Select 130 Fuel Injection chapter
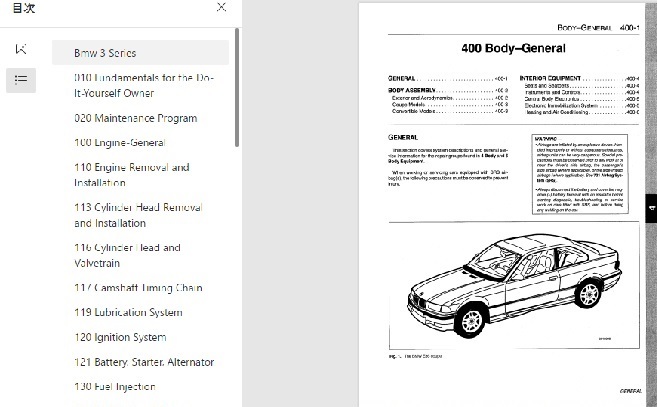Viewport: 657px width, 407px height. [115, 386]
